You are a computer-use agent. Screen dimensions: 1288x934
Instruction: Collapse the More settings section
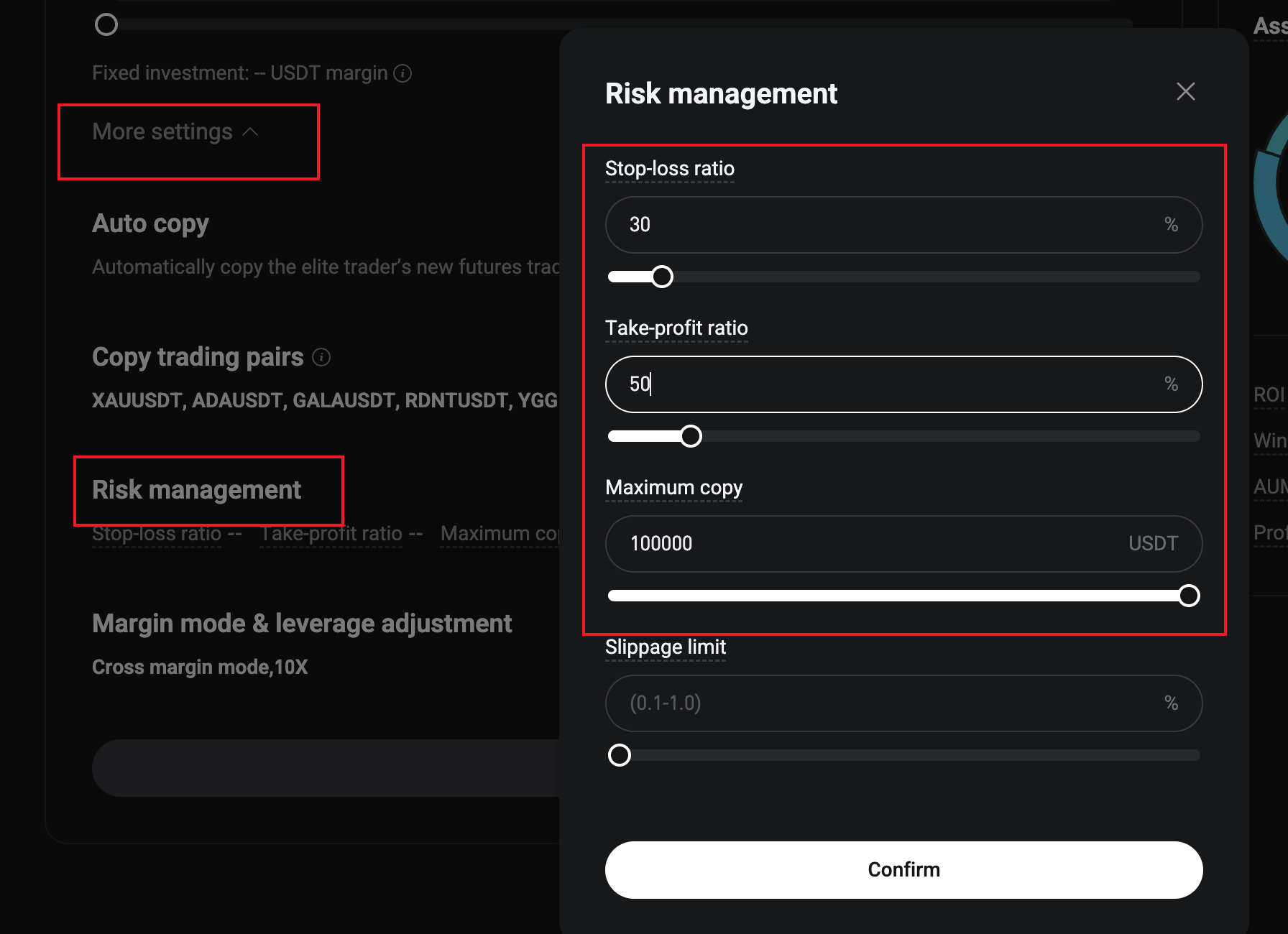tap(175, 132)
